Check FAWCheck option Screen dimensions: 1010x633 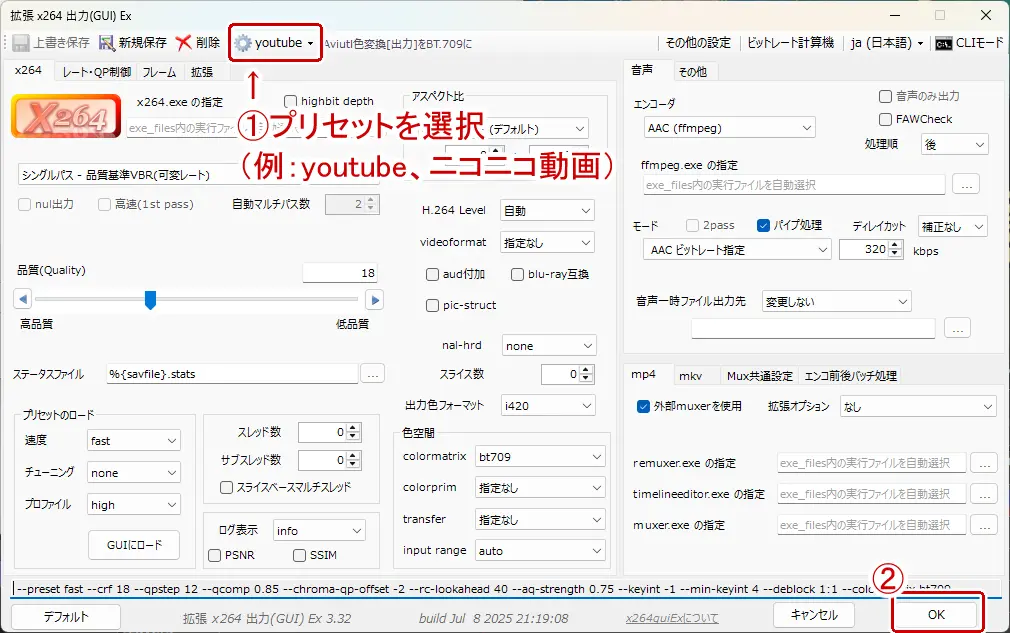885,119
